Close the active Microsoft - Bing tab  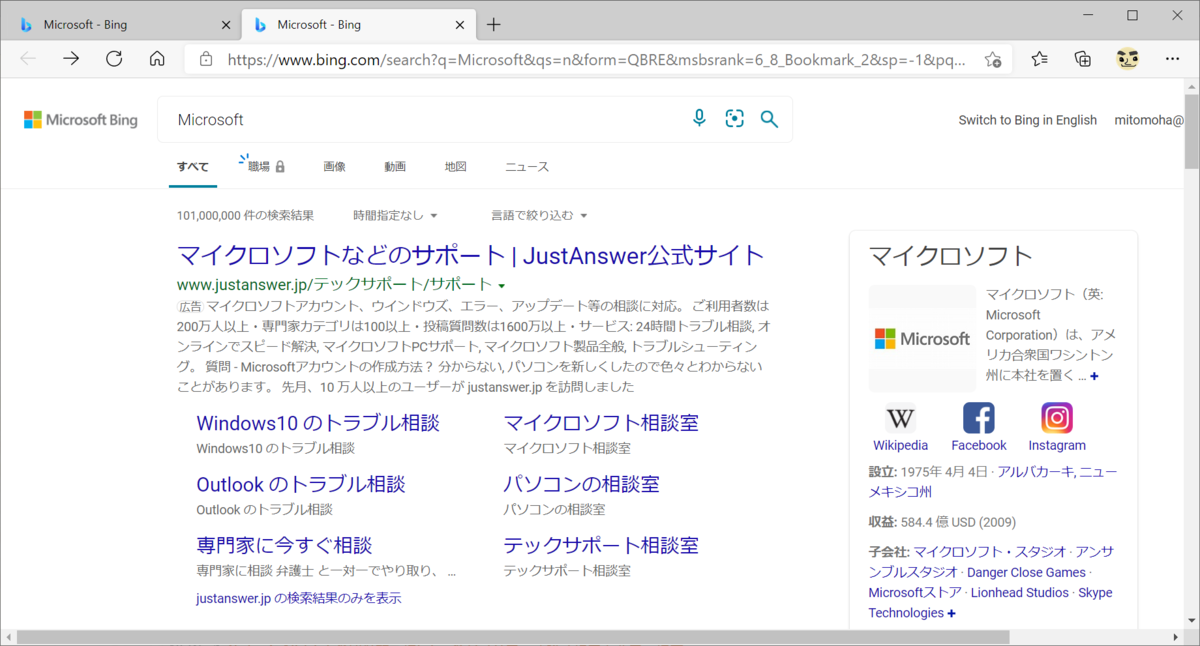460,25
